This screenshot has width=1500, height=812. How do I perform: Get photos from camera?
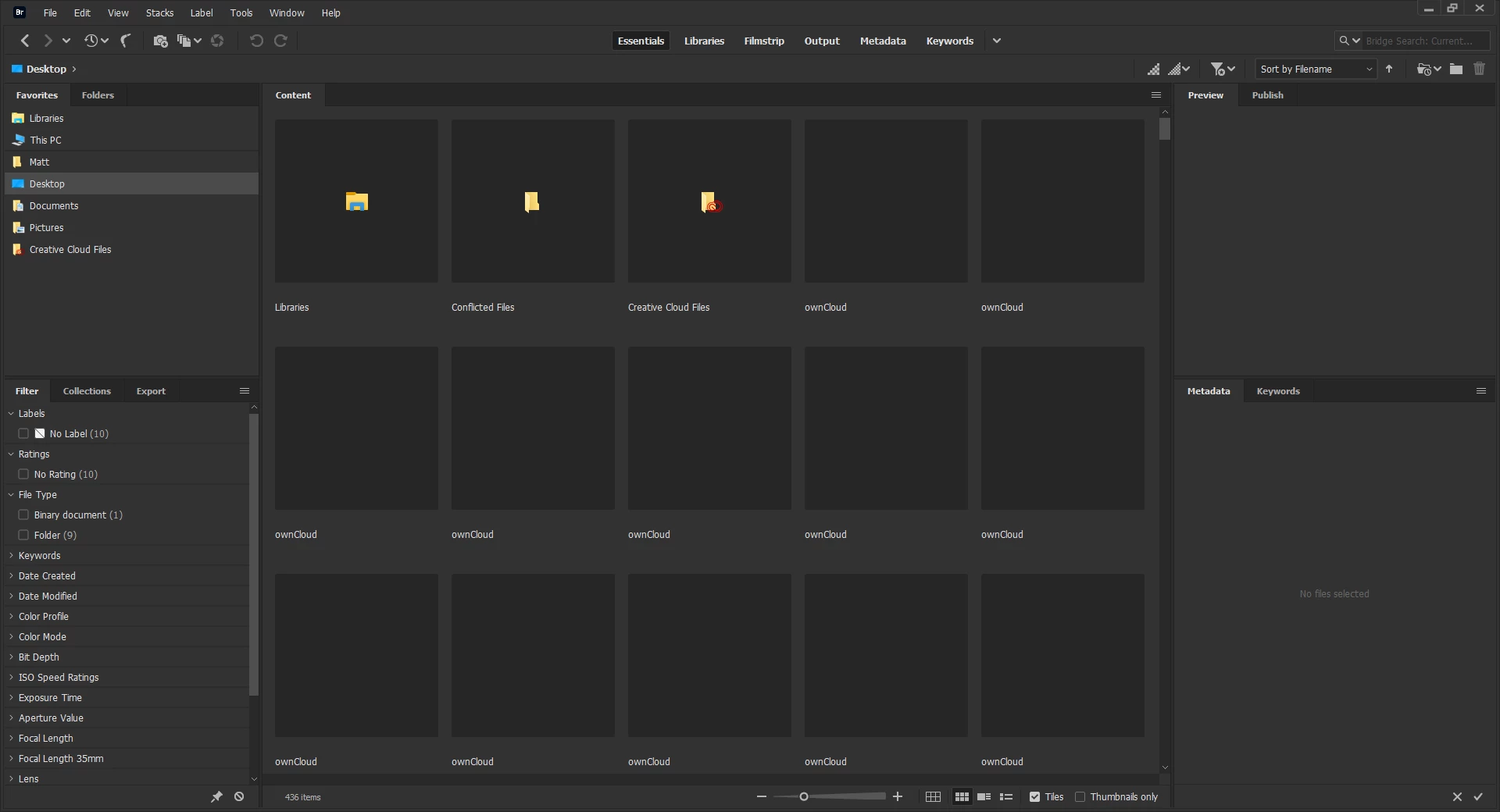[x=160, y=41]
